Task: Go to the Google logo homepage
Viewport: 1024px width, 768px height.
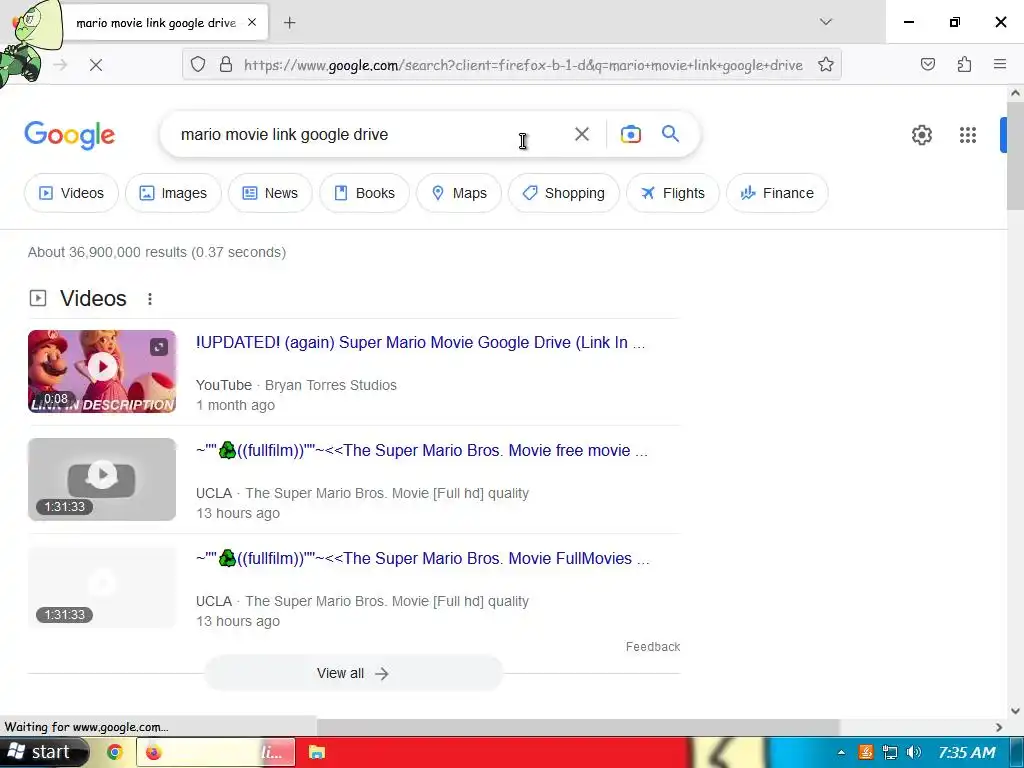Action: (x=69, y=135)
